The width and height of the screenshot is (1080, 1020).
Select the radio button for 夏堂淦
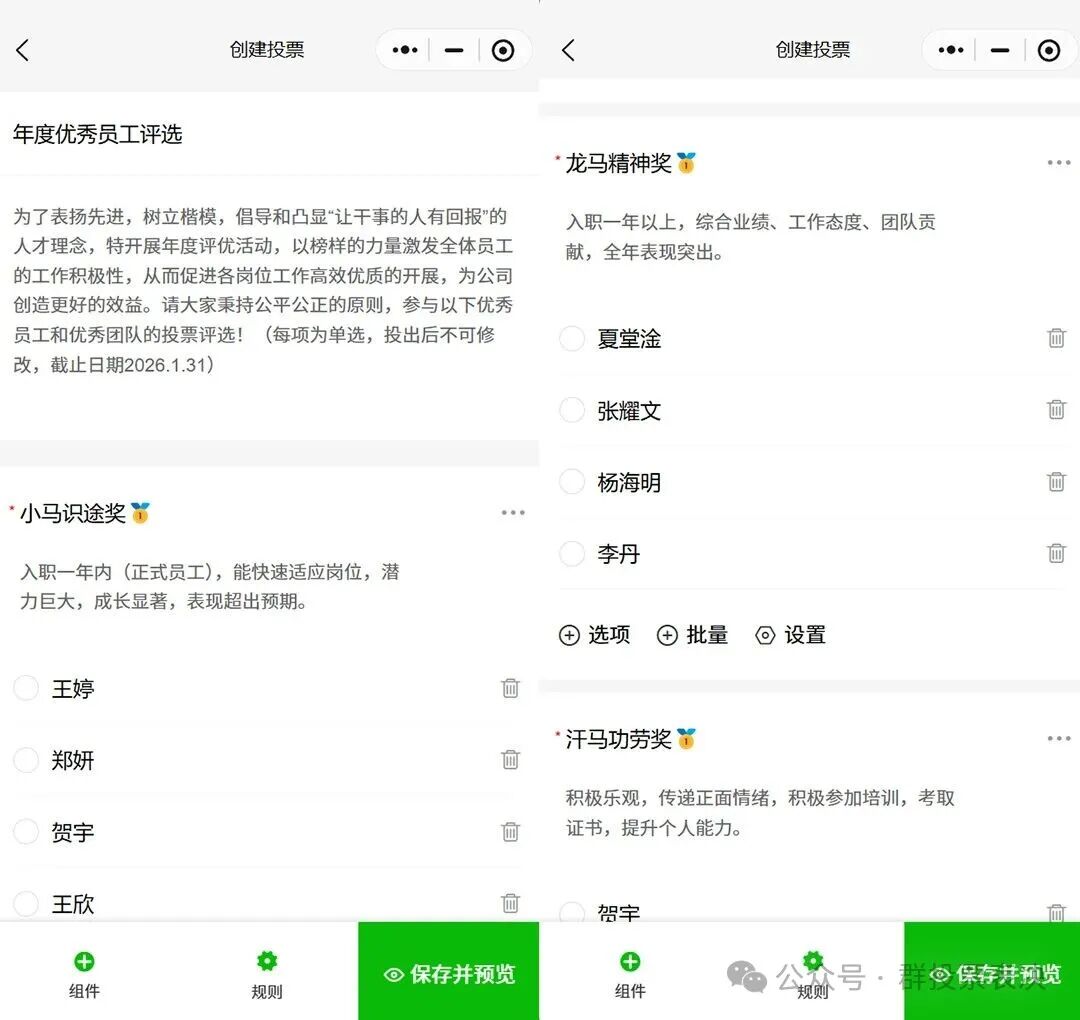(571, 339)
